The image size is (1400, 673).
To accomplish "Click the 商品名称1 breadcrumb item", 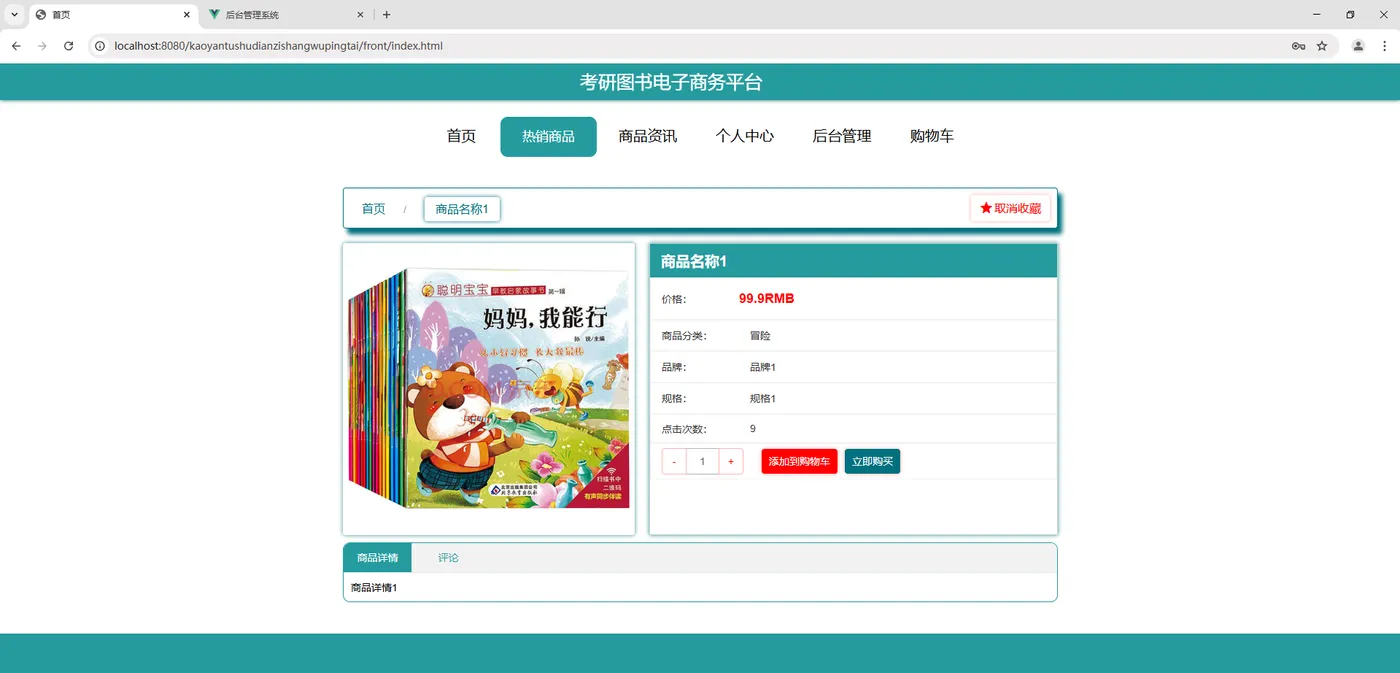I will coord(462,209).
